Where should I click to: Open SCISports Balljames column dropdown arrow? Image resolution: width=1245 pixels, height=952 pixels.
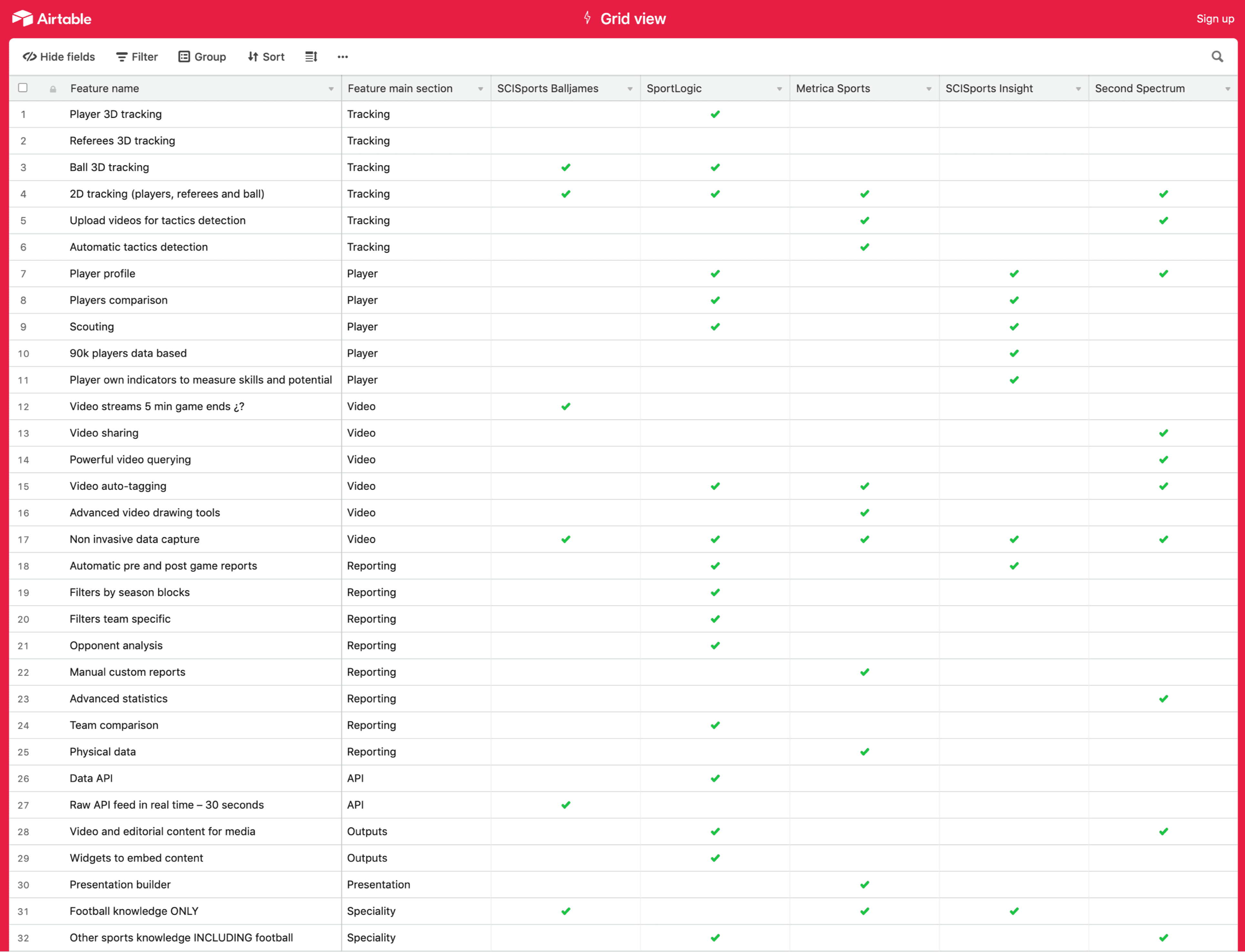(630, 89)
